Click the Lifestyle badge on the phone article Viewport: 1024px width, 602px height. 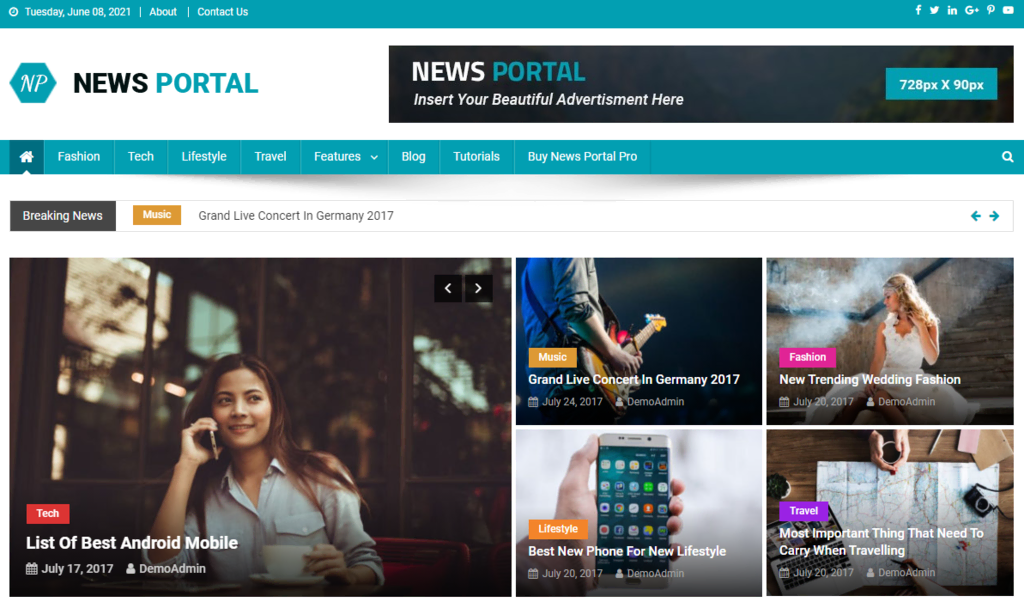[x=558, y=529]
